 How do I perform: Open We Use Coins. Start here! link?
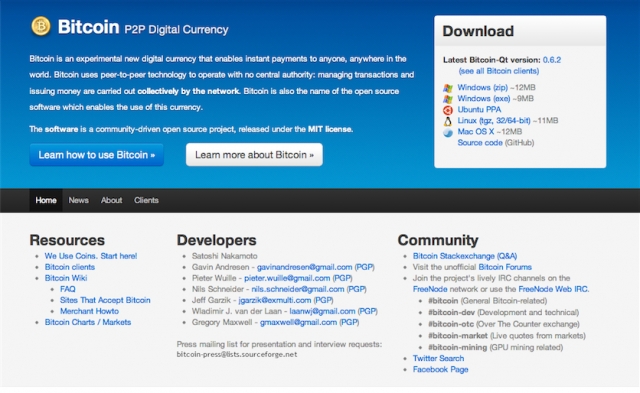coord(91,256)
